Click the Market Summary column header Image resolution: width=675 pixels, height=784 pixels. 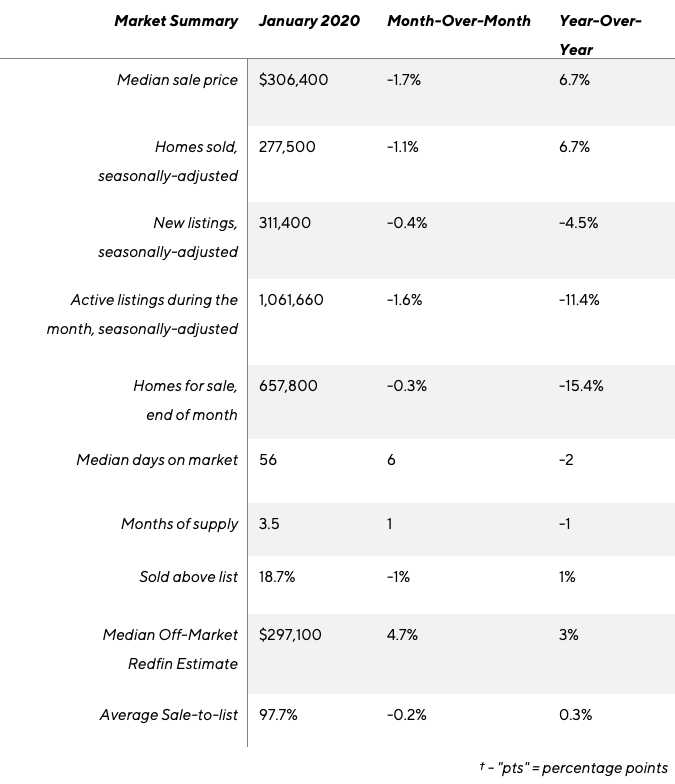176,21
